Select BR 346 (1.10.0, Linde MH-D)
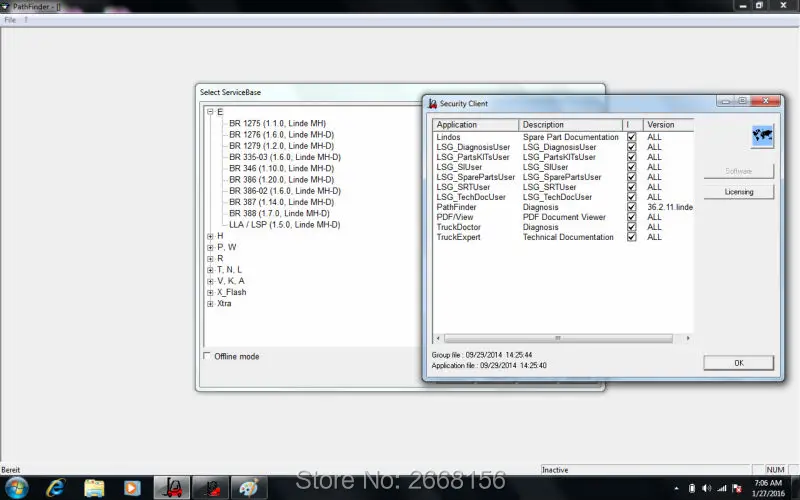The height and width of the screenshot is (500, 800). [x=282, y=168]
